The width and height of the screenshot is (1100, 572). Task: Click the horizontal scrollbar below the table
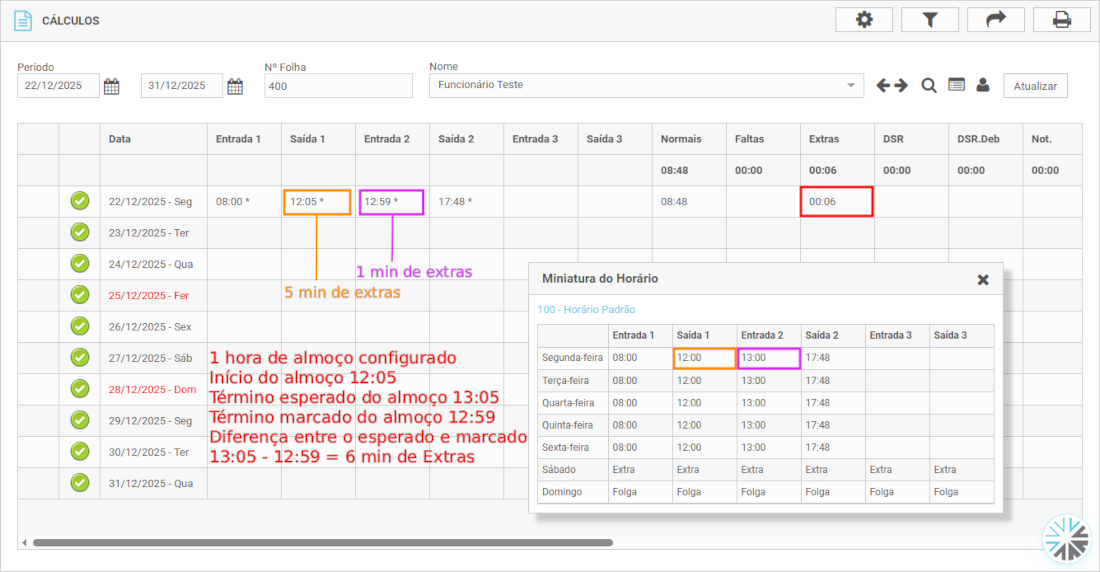[x=322, y=543]
